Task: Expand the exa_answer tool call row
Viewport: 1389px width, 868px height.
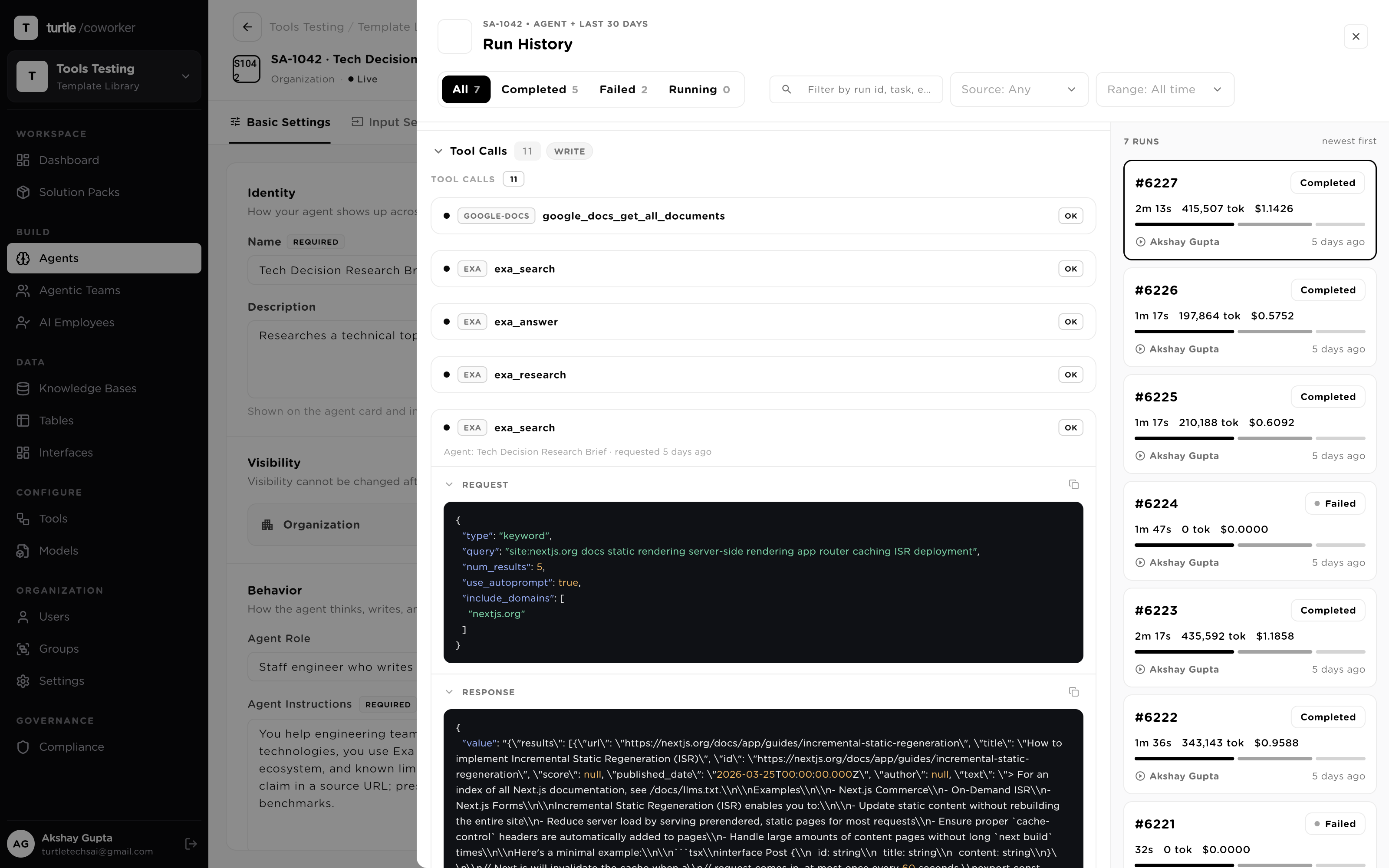Action: (763, 322)
